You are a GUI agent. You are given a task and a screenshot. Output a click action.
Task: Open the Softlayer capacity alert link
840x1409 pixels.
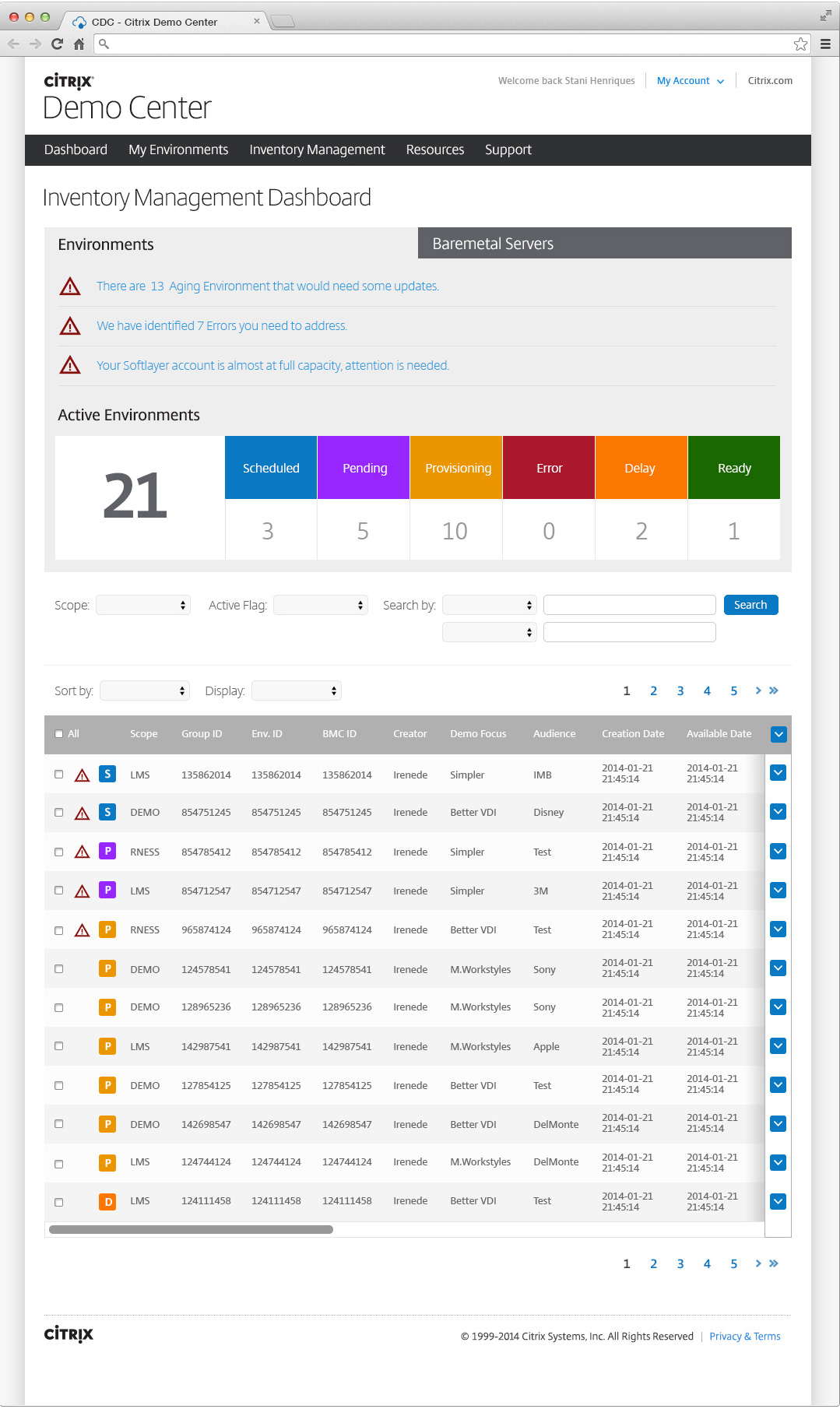tap(272, 366)
